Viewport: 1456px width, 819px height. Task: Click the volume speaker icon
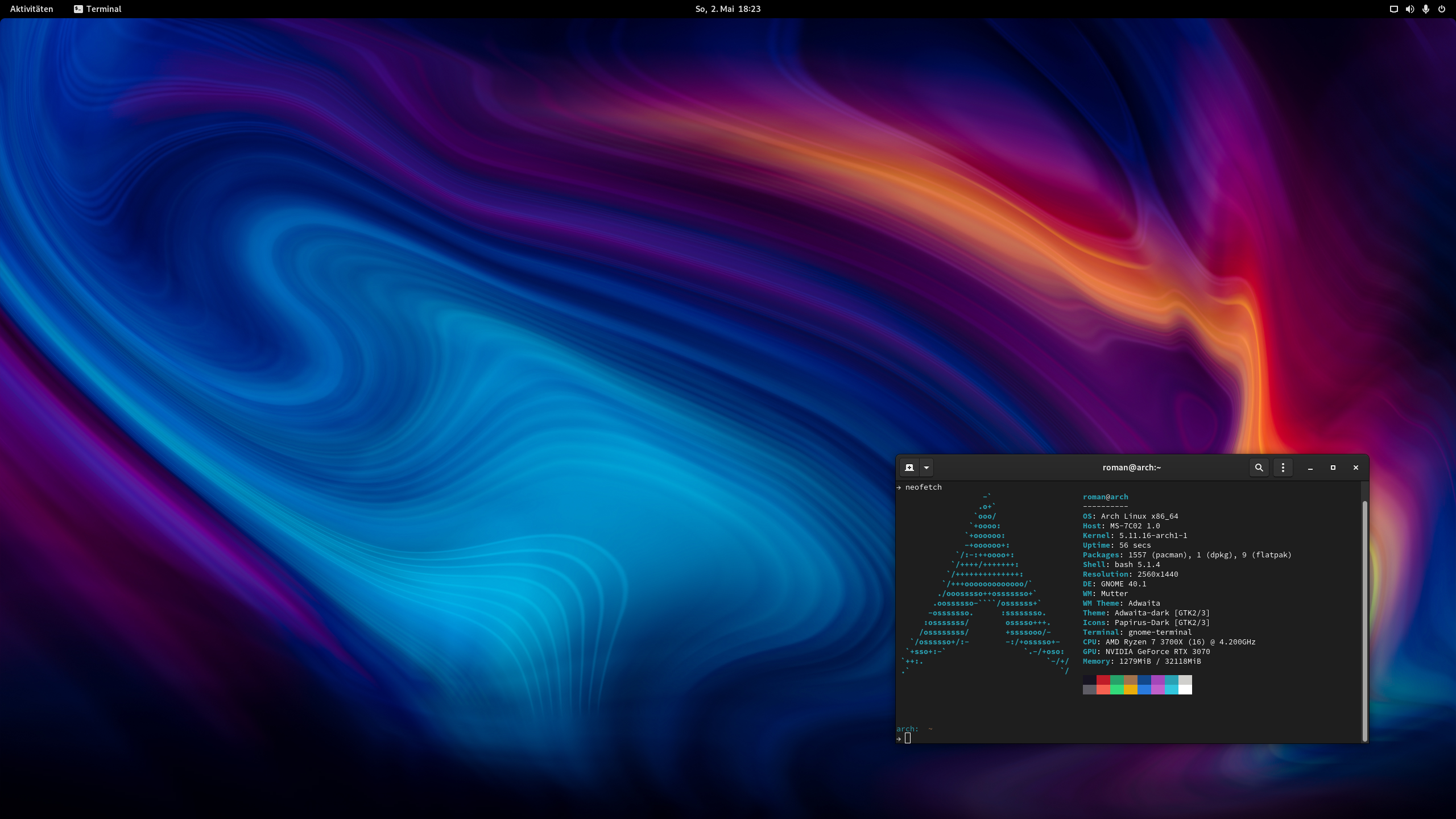[x=1409, y=9]
